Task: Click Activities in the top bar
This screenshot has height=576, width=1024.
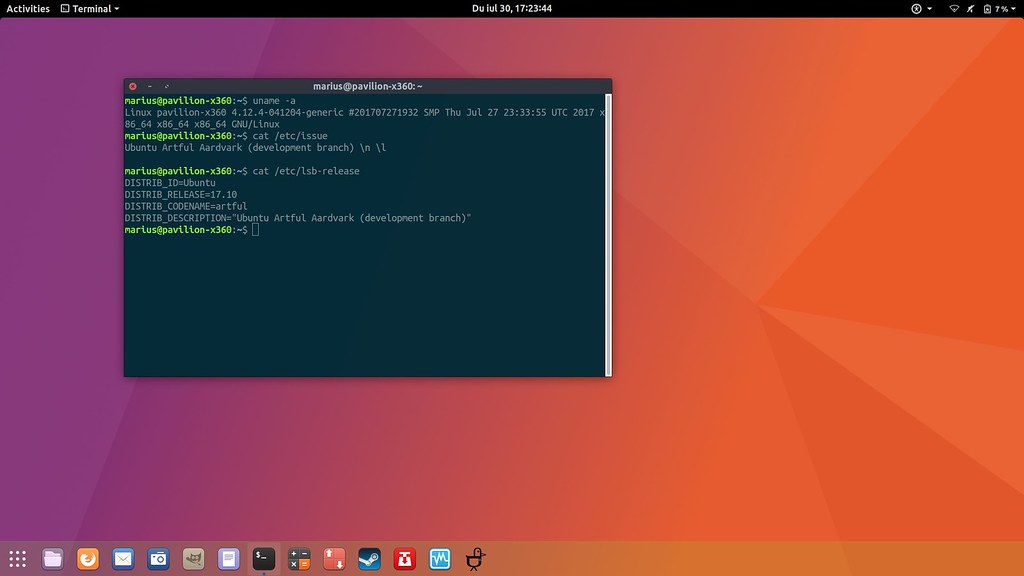Action: point(26,9)
